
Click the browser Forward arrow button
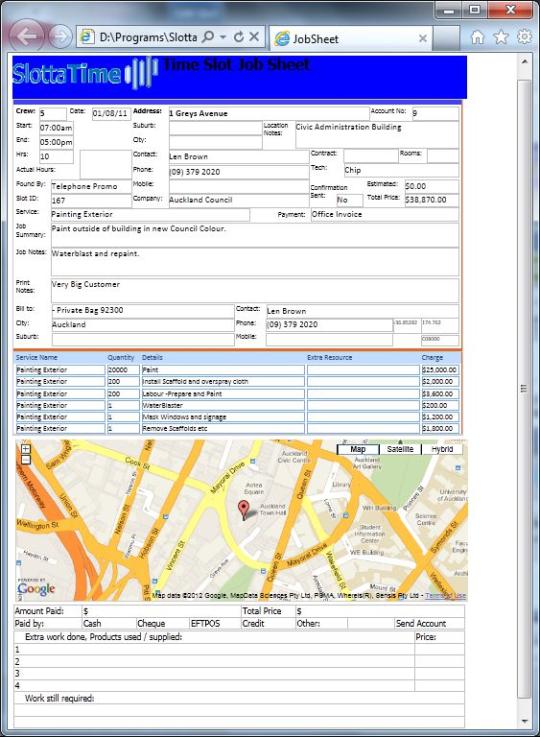(60, 37)
